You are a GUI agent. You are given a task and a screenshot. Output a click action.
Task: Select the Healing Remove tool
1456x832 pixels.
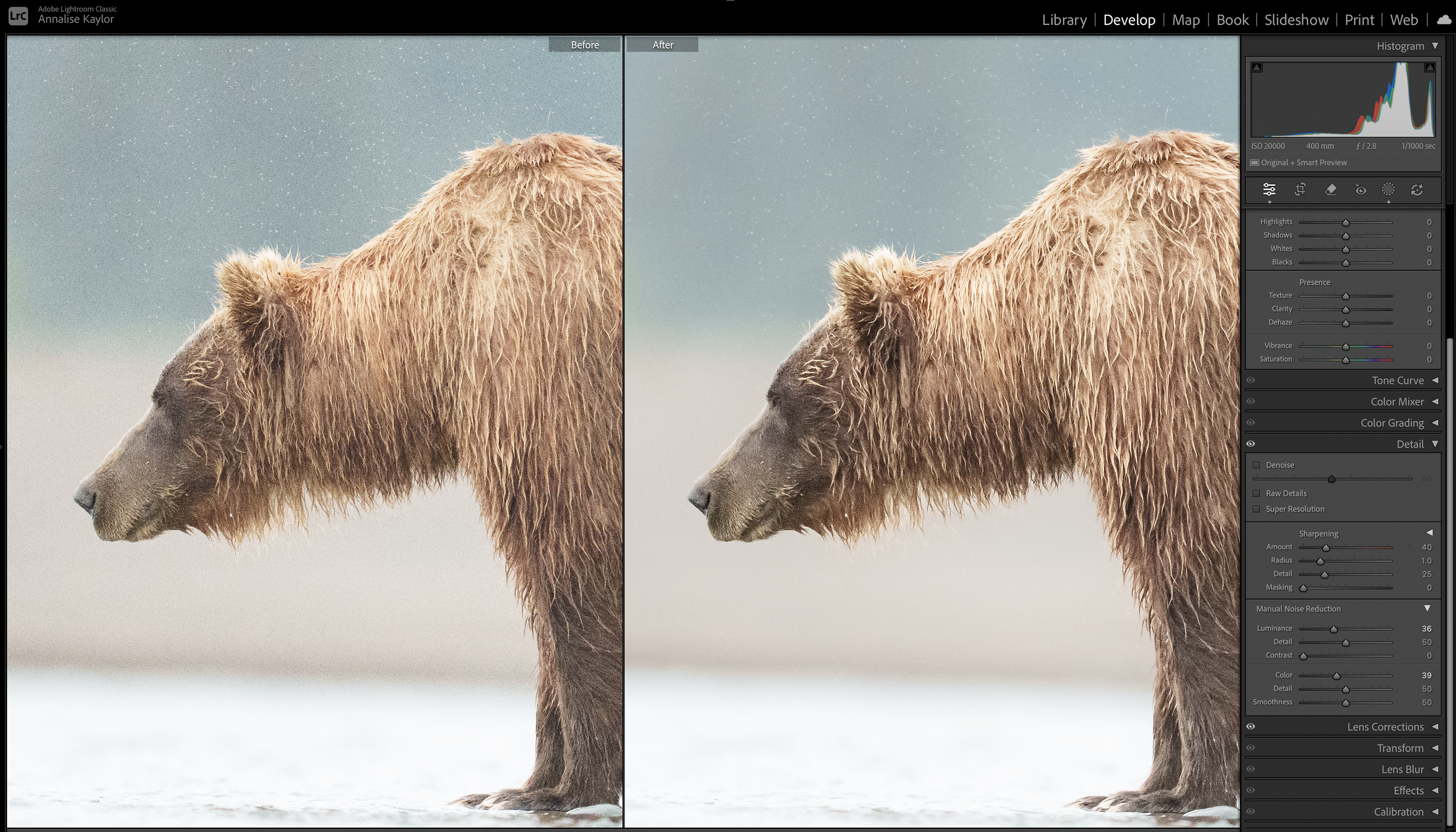(x=1331, y=191)
